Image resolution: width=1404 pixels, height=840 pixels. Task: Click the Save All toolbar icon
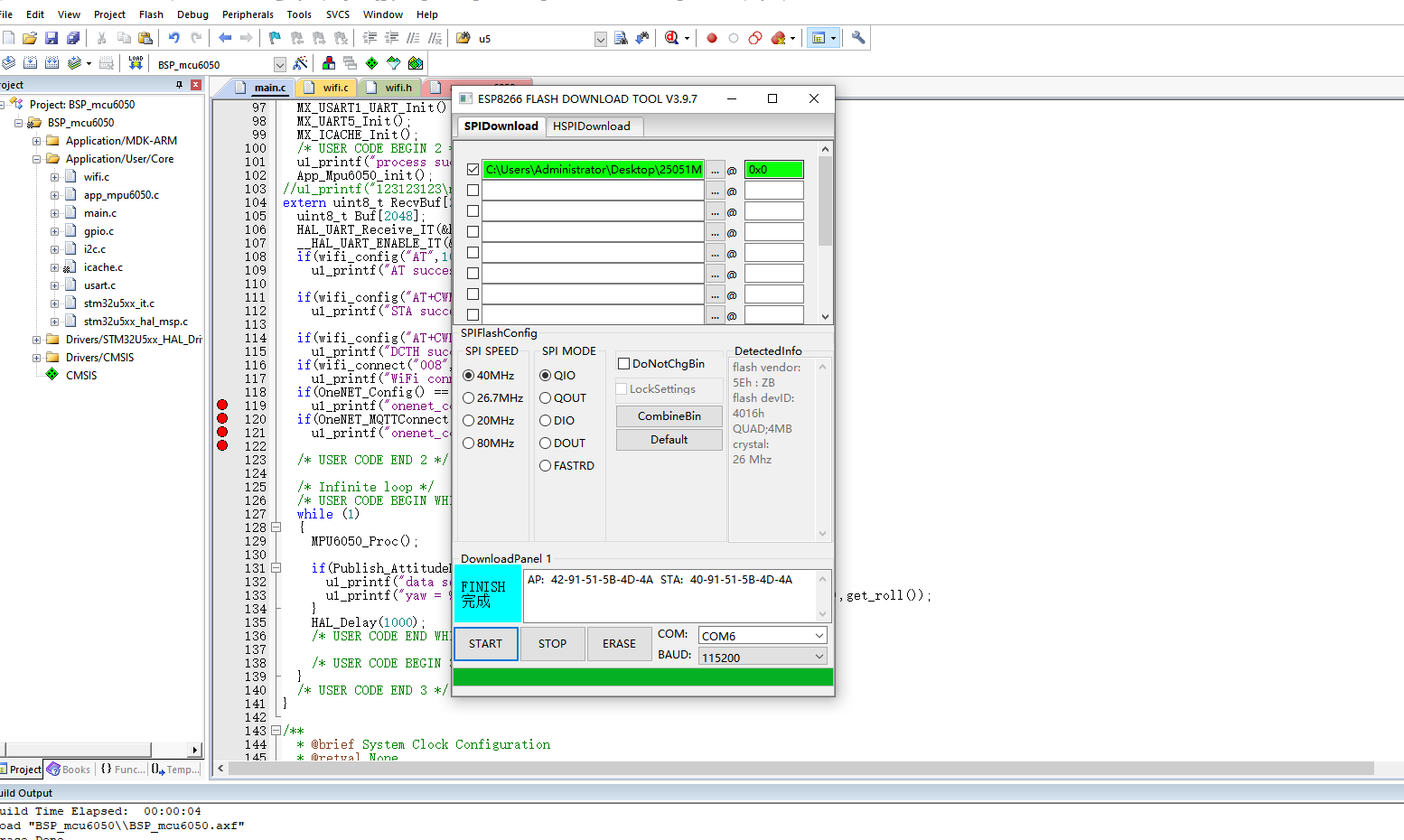(x=73, y=38)
